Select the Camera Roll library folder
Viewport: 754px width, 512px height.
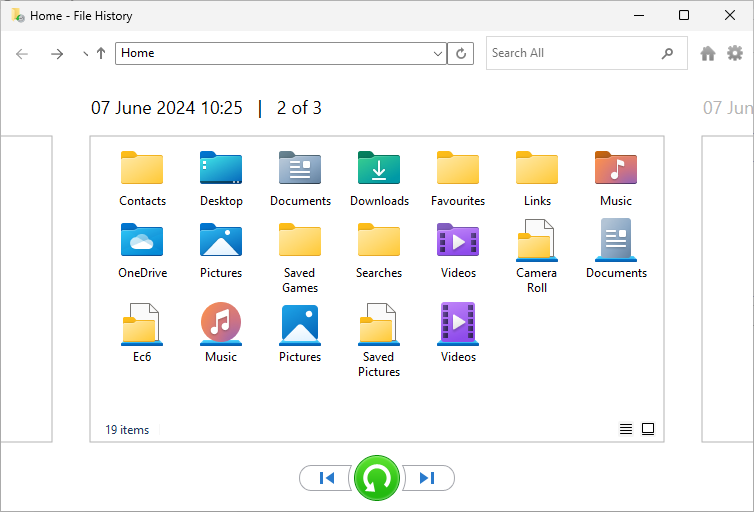(x=537, y=257)
